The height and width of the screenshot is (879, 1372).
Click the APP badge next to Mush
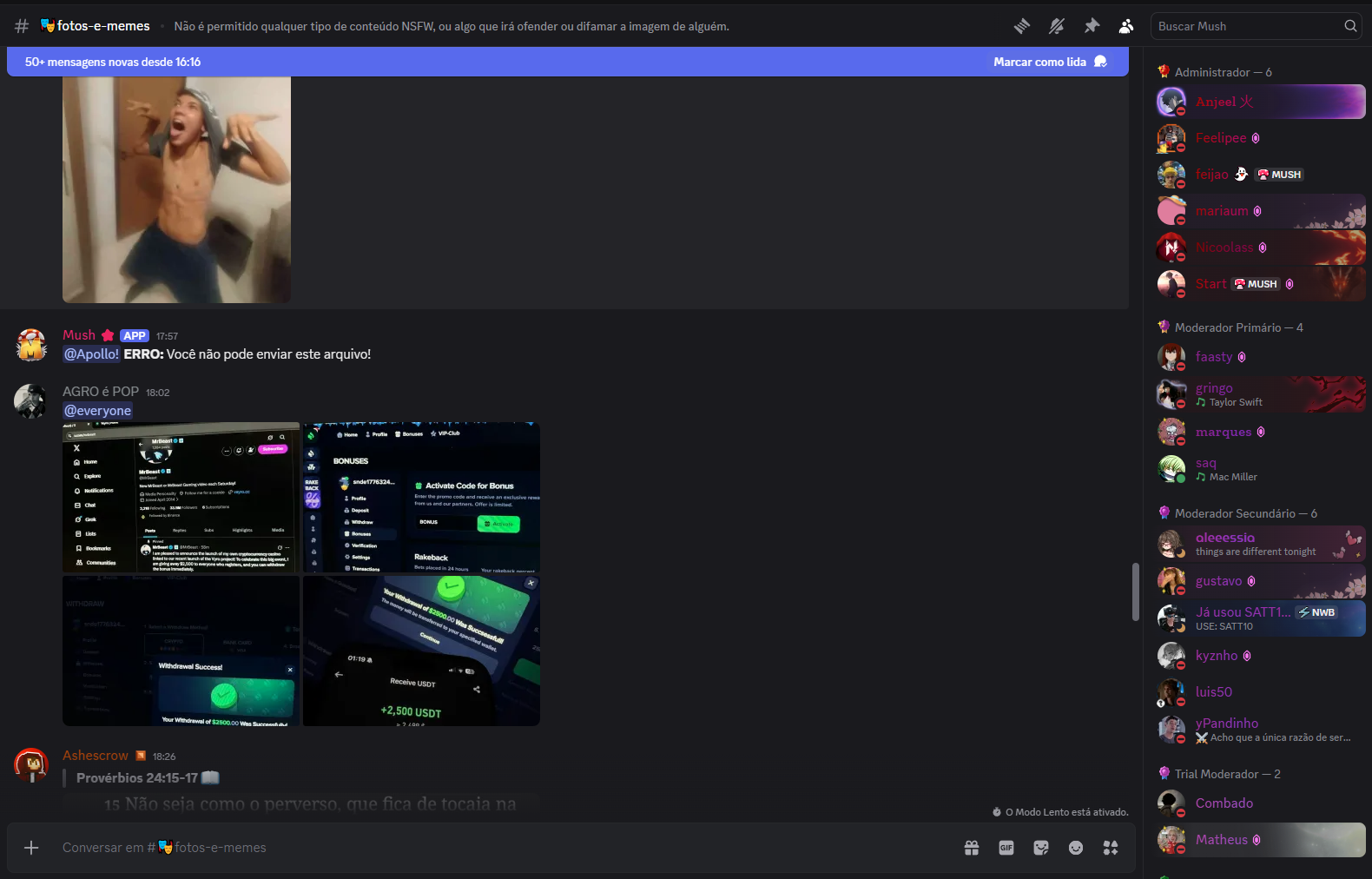coord(135,336)
